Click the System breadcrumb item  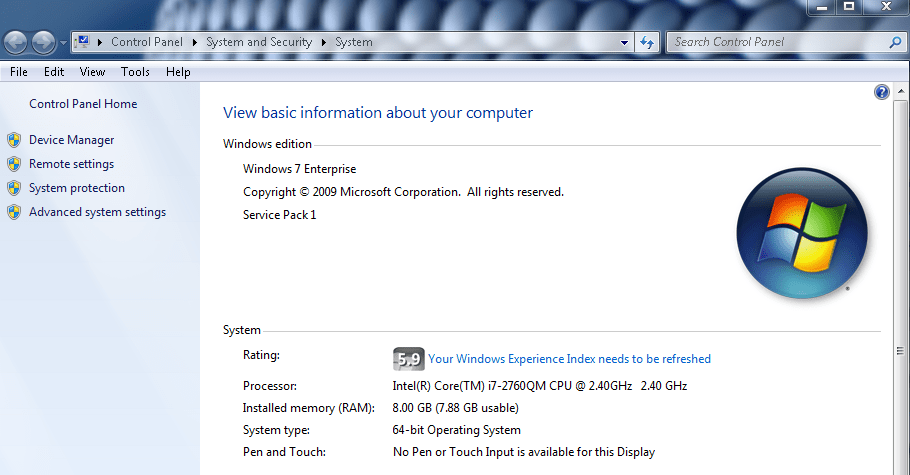tap(353, 42)
